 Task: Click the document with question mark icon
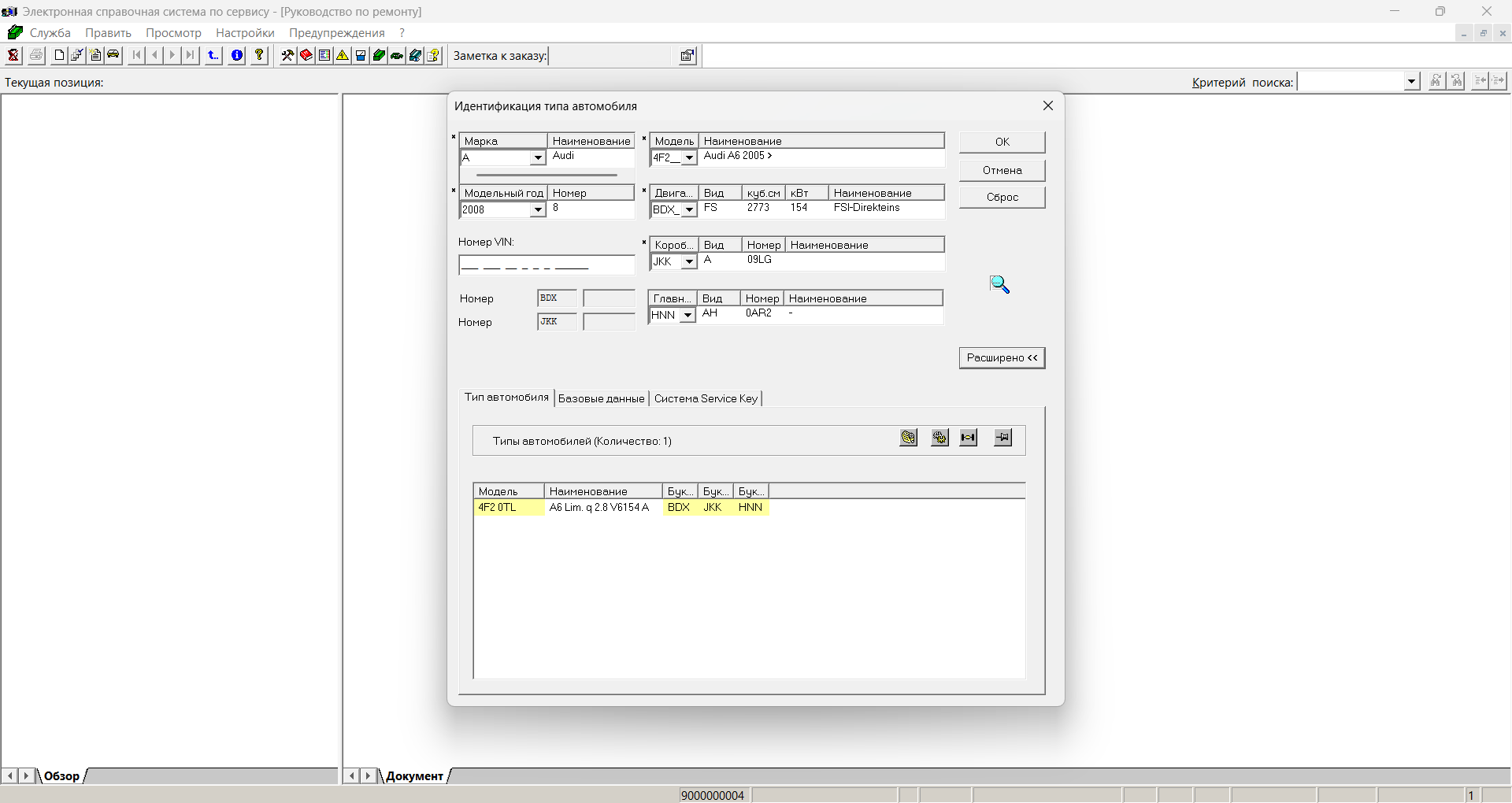pyautogui.click(x=433, y=55)
